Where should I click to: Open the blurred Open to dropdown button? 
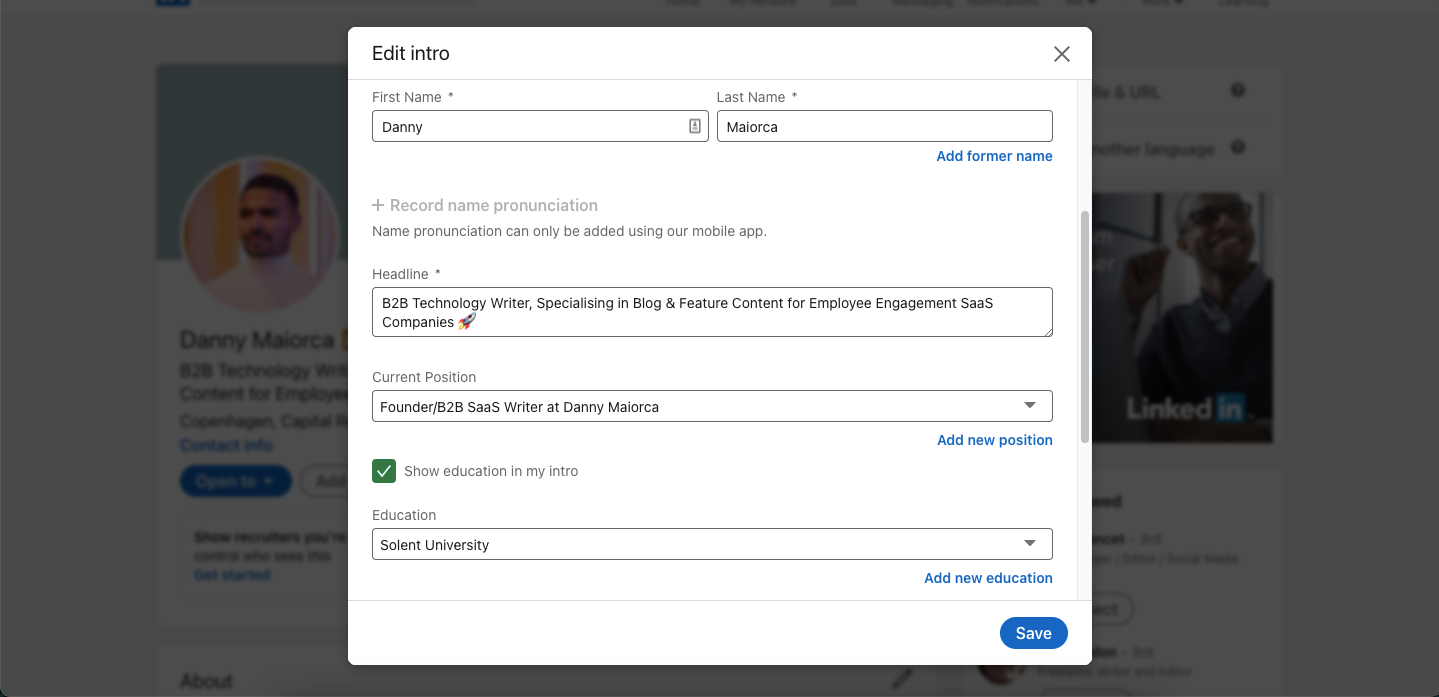tap(235, 481)
